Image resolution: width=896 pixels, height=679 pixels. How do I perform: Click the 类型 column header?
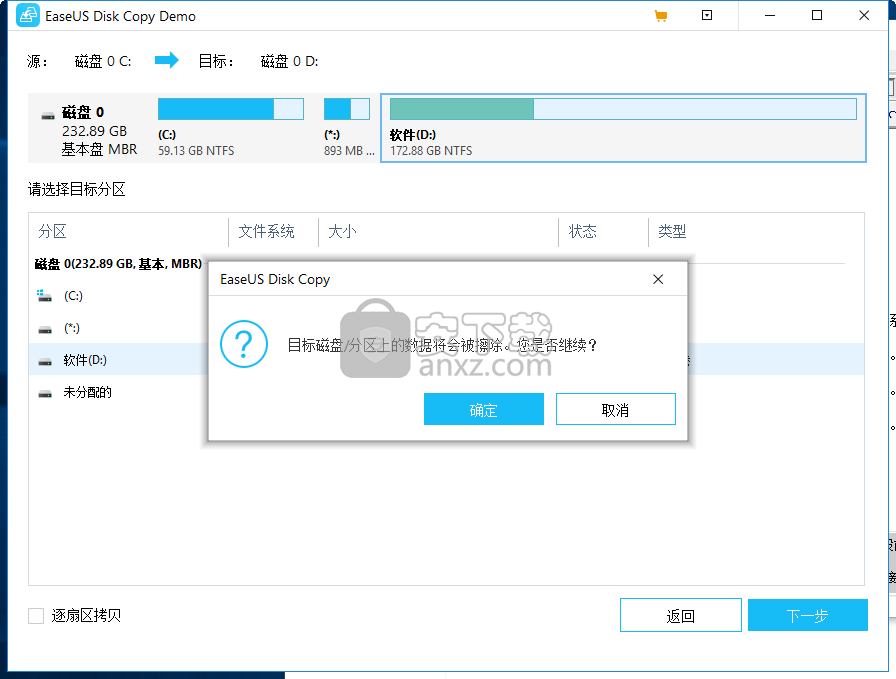click(672, 231)
